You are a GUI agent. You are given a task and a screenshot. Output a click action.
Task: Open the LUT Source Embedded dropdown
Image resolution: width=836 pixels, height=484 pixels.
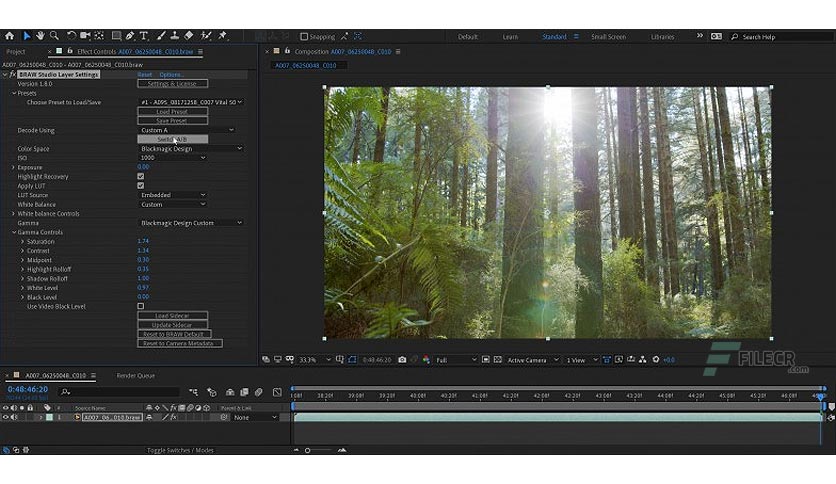point(172,195)
